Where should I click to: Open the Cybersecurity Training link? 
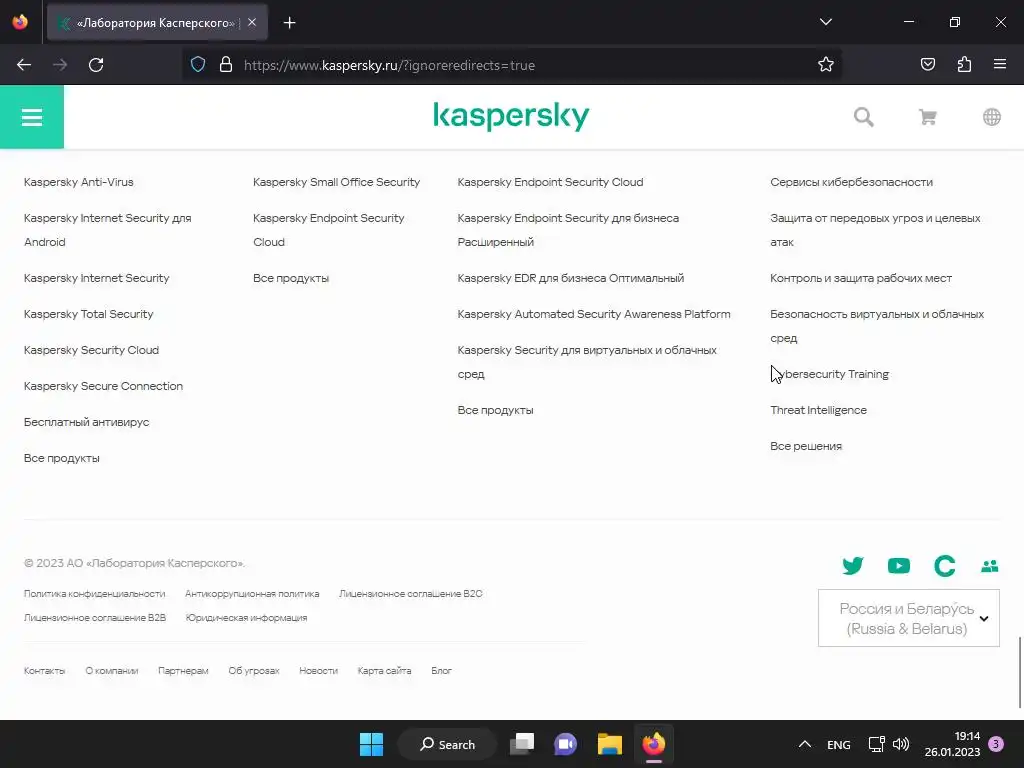click(x=829, y=374)
